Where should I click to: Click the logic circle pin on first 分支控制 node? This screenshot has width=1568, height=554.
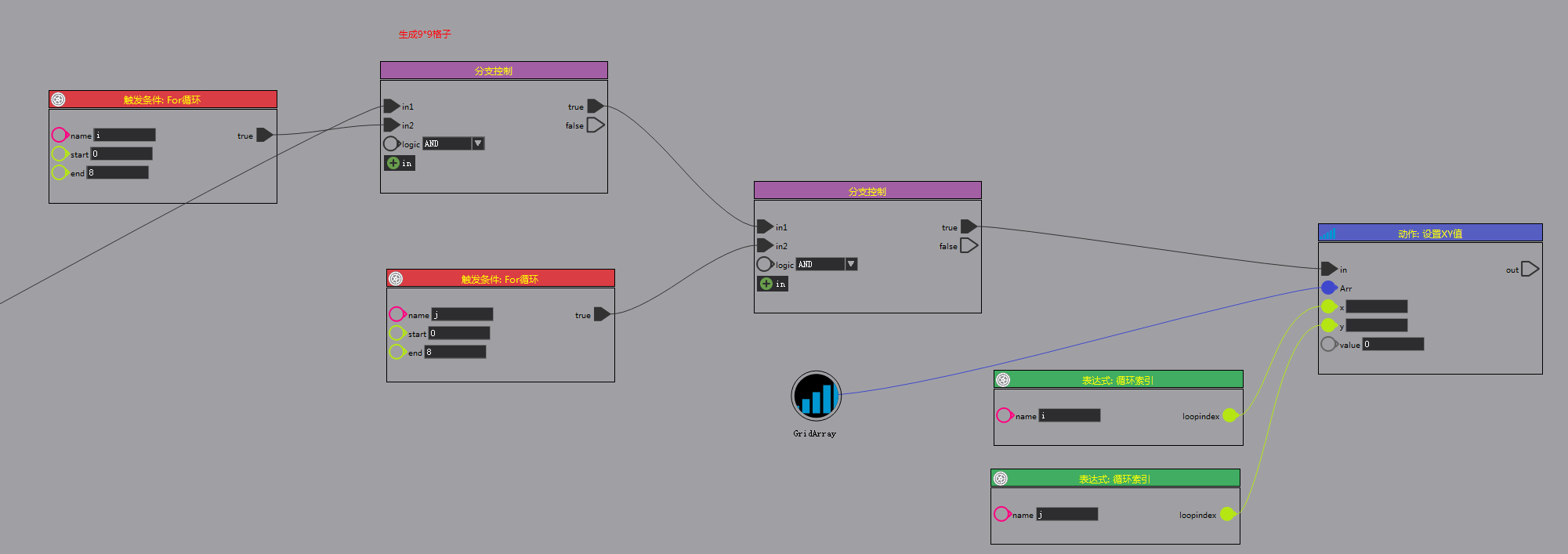tap(391, 143)
